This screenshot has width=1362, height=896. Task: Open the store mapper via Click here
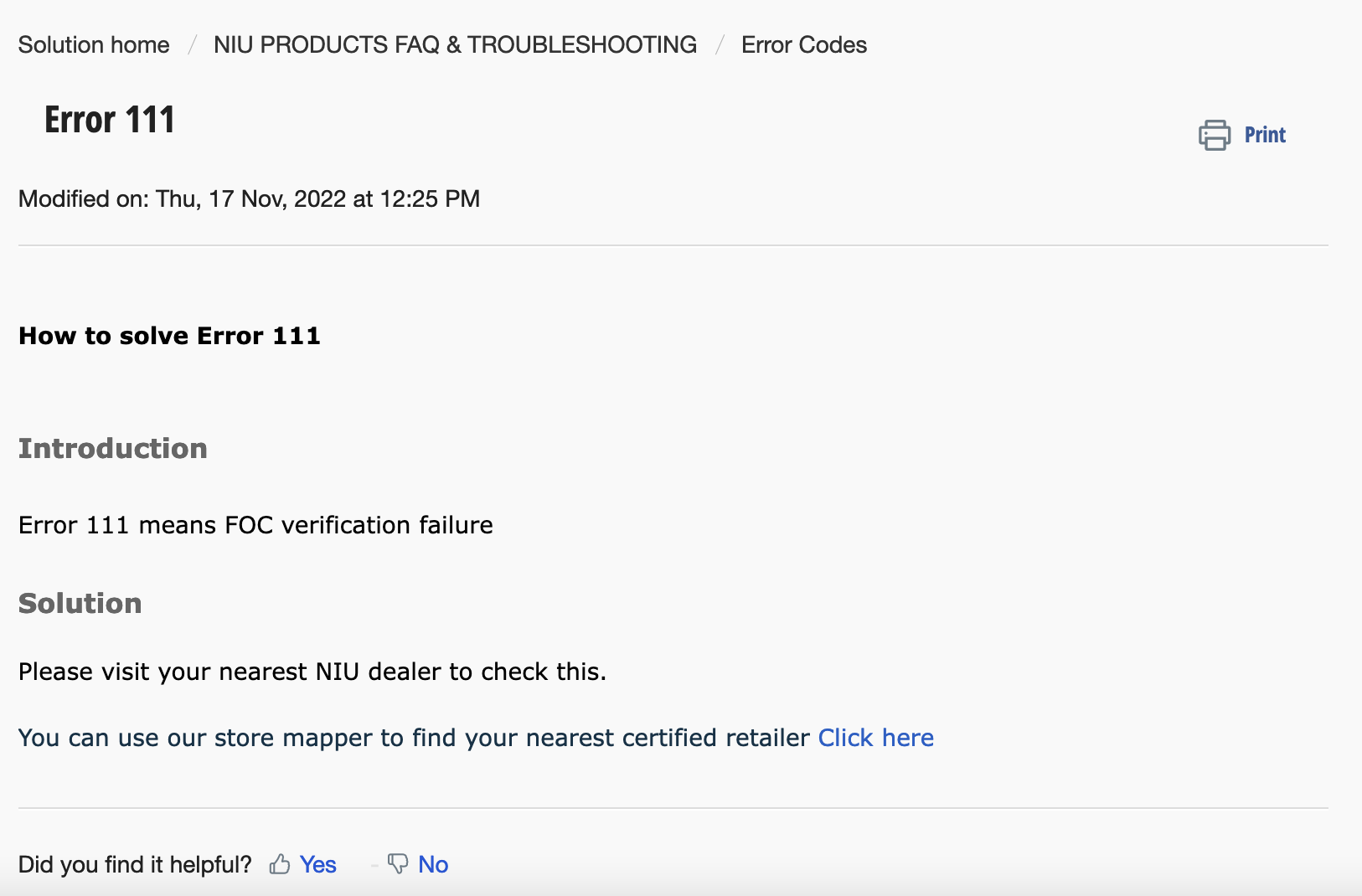[875, 738]
